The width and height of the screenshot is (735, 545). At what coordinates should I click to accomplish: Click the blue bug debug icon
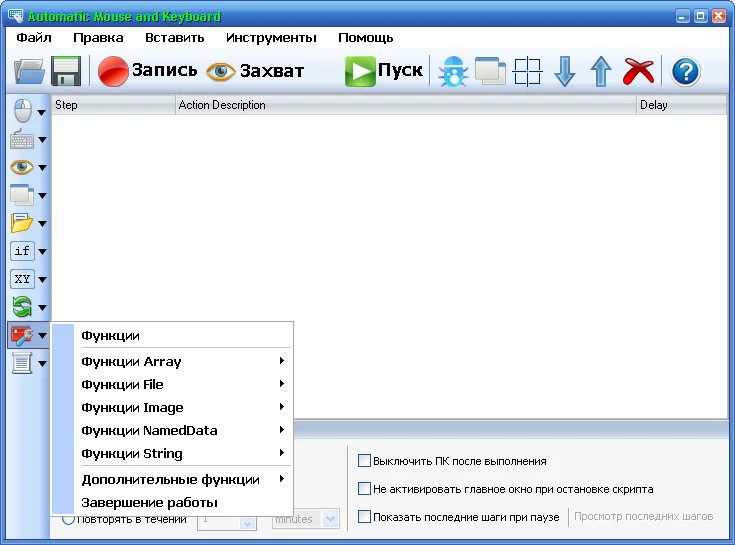click(453, 71)
